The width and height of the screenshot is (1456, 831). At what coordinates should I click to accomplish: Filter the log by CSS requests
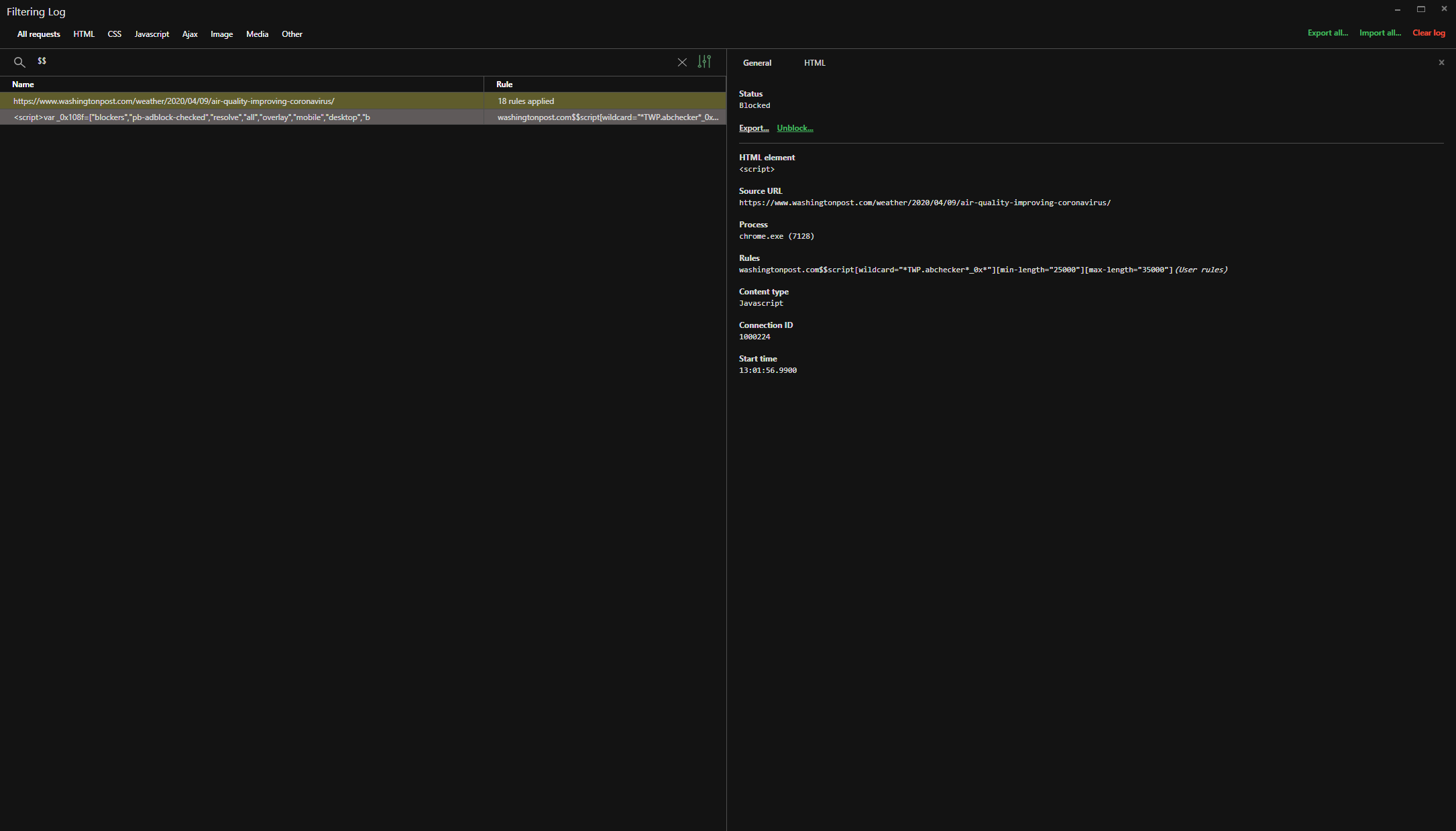(x=114, y=34)
